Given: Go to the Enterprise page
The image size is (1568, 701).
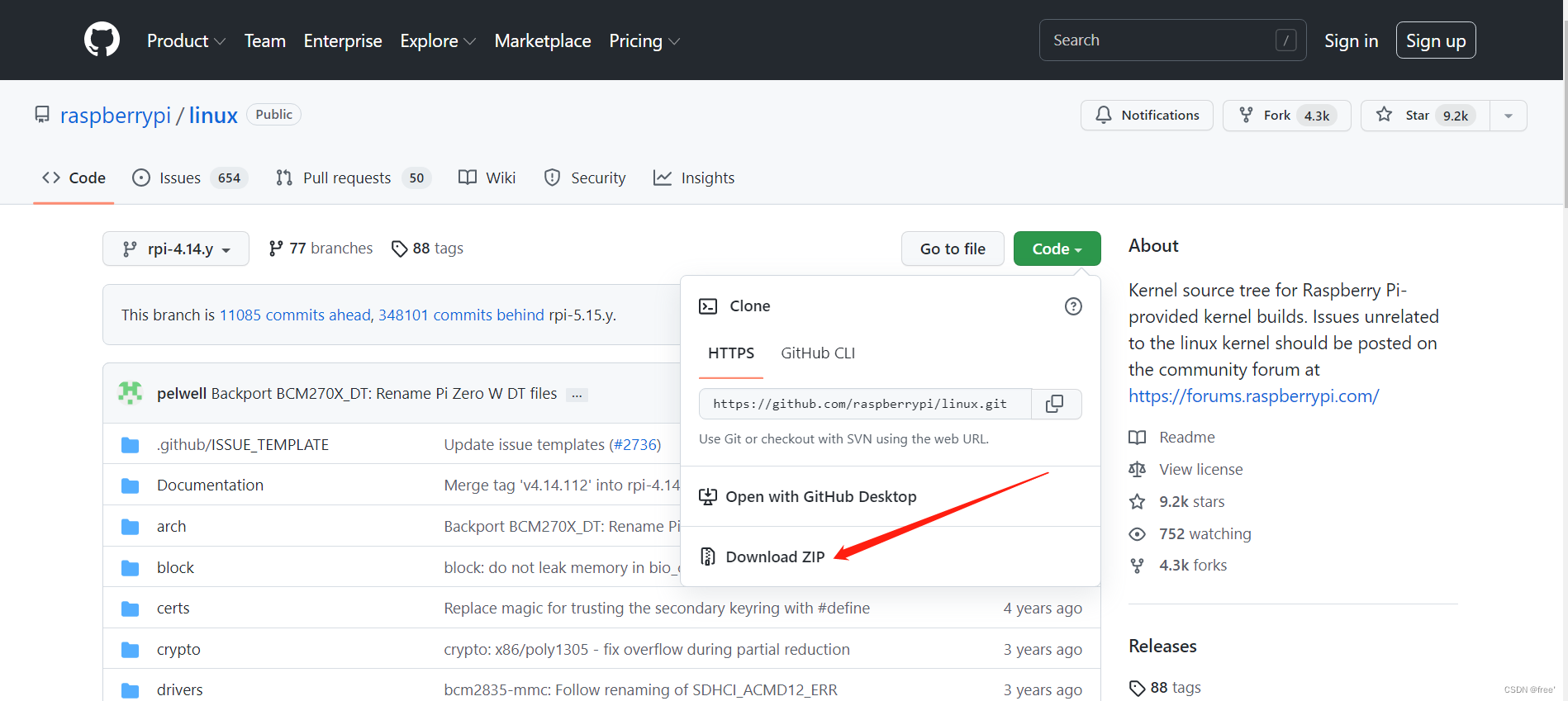Looking at the screenshot, I should coord(343,40).
